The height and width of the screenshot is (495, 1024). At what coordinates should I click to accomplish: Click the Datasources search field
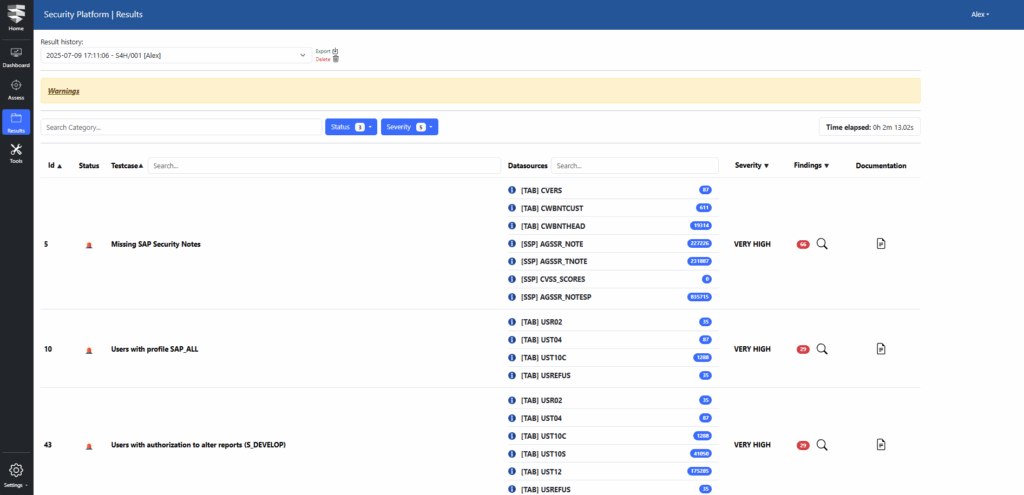click(x=635, y=165)
